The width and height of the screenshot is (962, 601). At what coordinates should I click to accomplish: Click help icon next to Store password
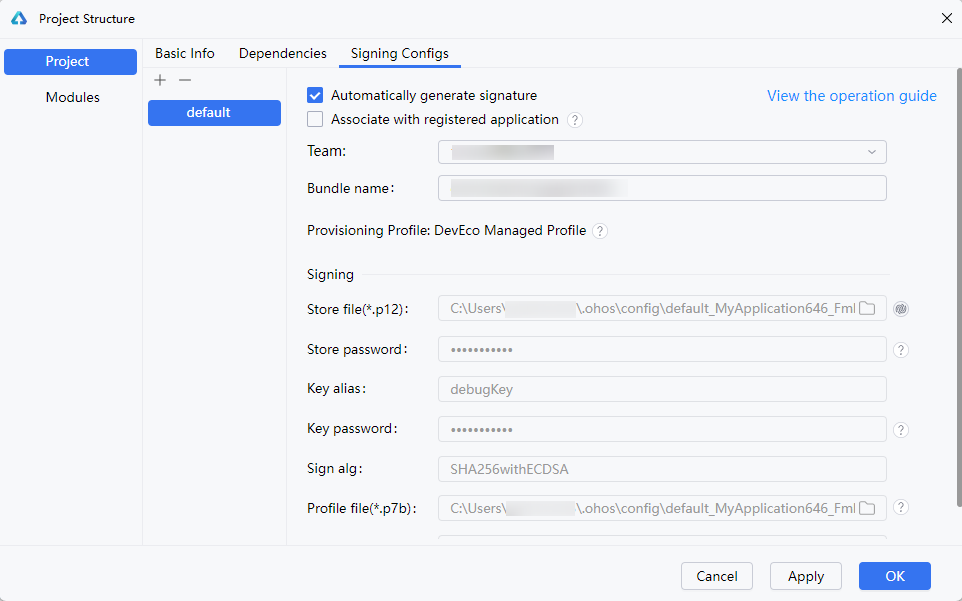(900, 350)
